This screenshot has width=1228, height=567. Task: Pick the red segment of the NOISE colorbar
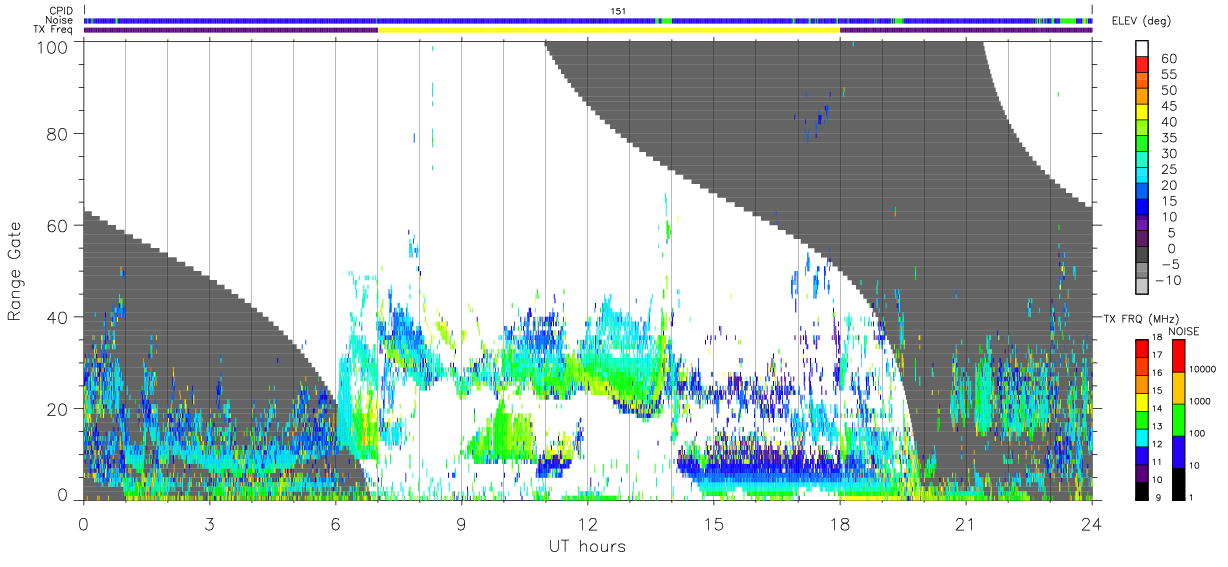(x=1179, y=356)
